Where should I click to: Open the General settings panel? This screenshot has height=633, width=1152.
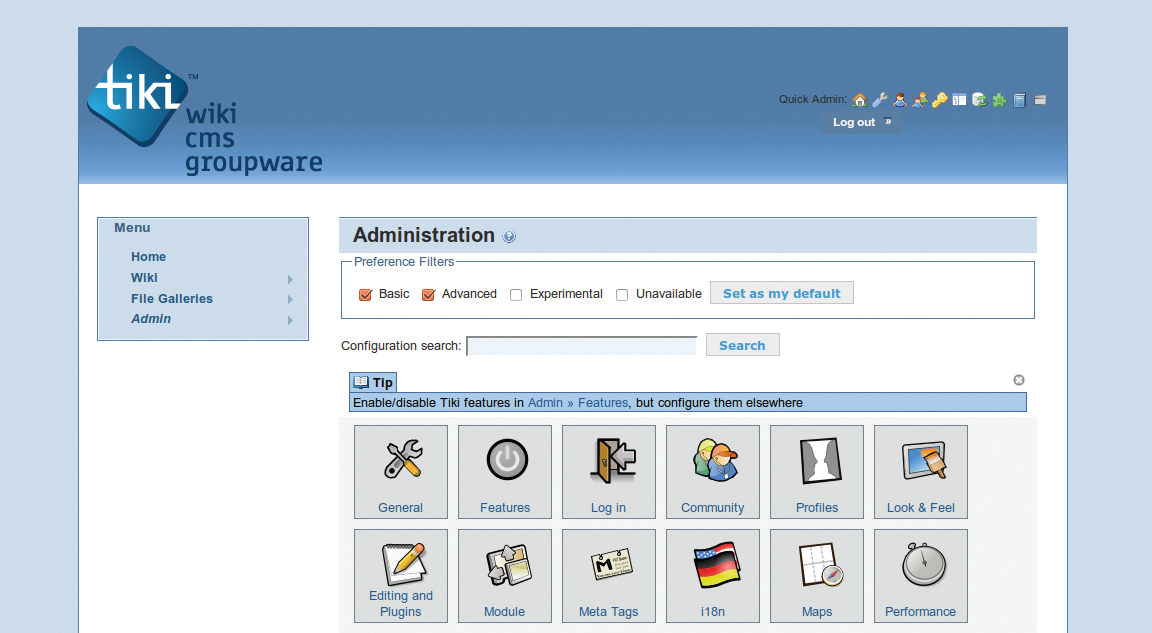click(401, 472)
